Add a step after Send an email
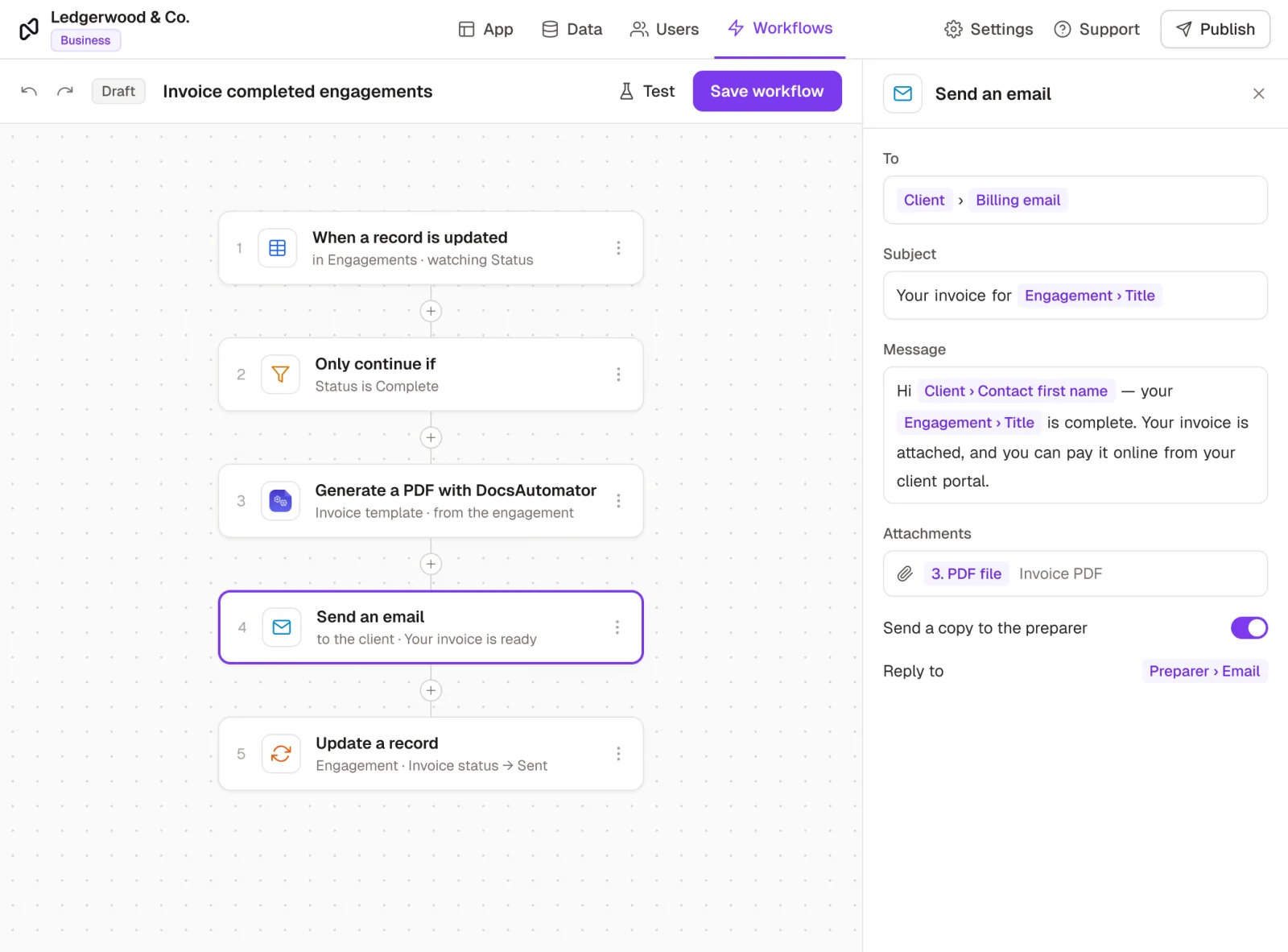 click(431, 690)
